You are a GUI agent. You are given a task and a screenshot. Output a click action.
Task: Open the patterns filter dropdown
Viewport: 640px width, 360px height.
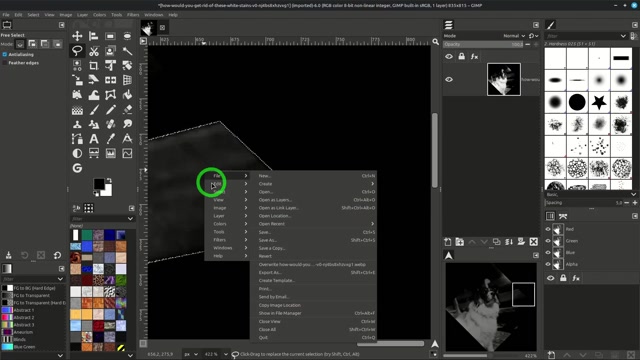[130, 219]
